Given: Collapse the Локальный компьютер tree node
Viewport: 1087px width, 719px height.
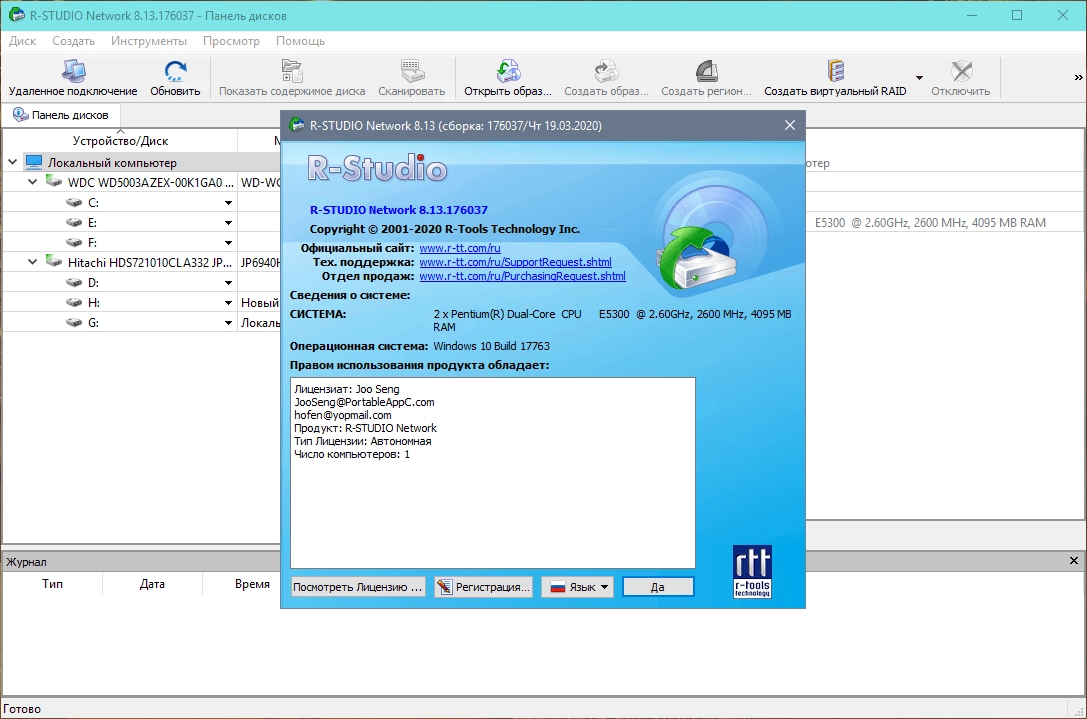Looking at the screenshot, I should [12, 162].
